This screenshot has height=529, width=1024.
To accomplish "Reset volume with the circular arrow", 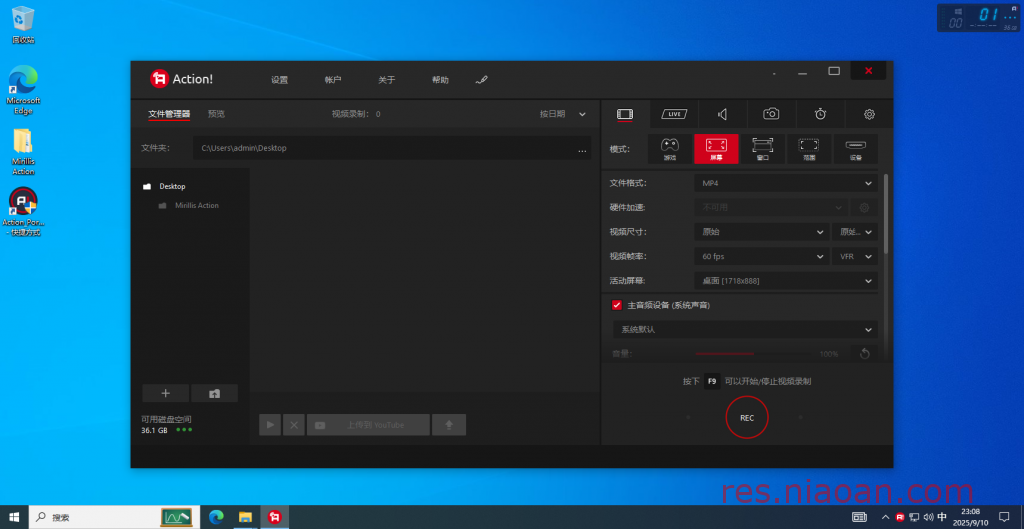I will tap(865, 353).
